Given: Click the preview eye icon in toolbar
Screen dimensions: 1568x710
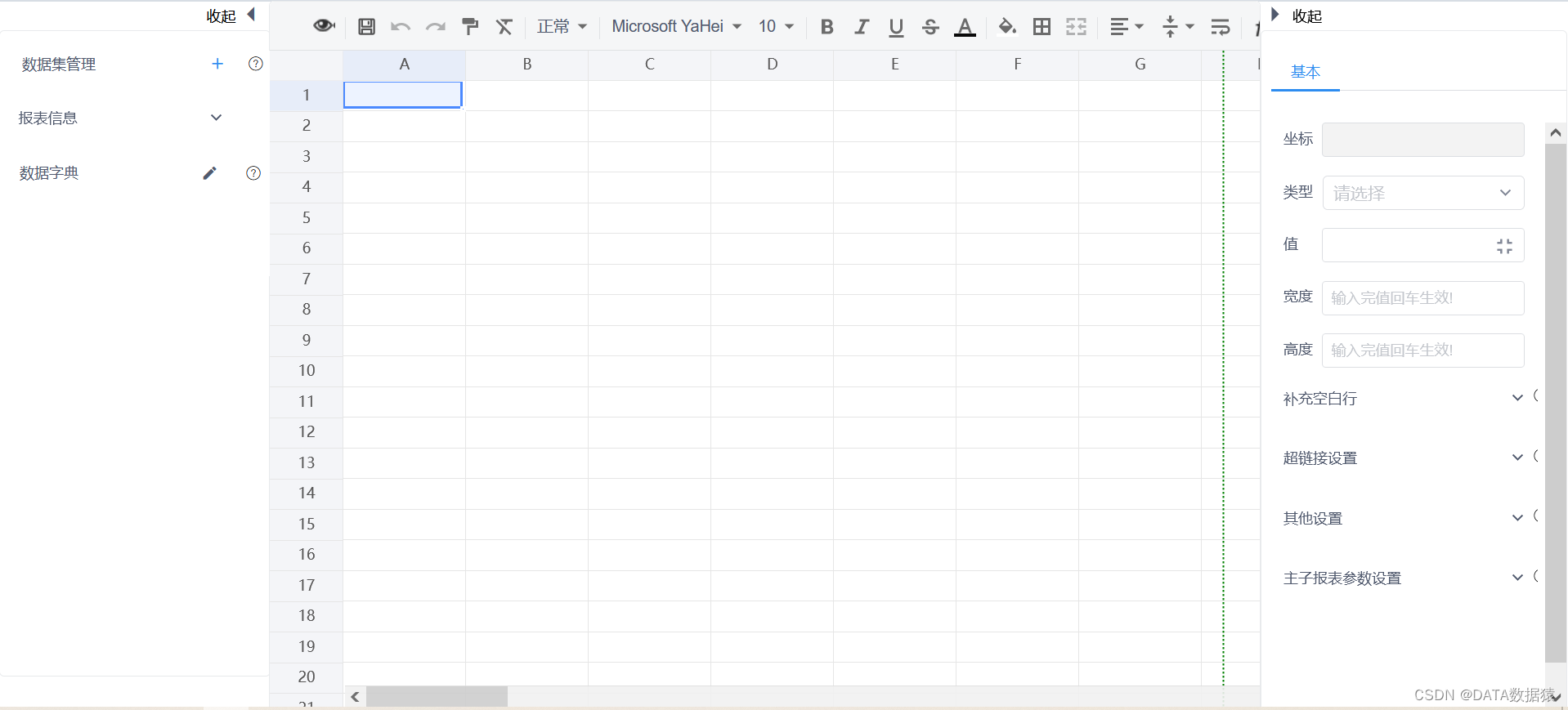Looking at the screenshot, I should click(x=324, y=26).
